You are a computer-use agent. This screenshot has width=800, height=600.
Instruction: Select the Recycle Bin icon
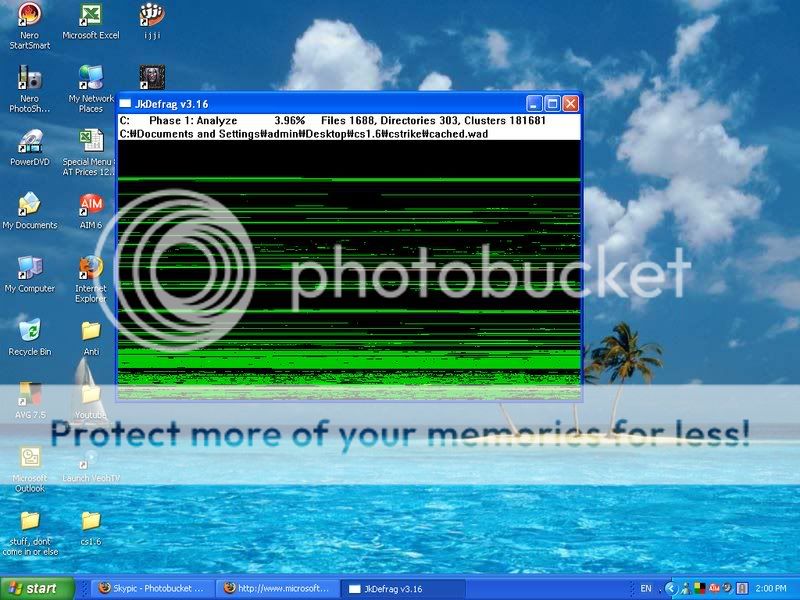[x=30, y=338]
